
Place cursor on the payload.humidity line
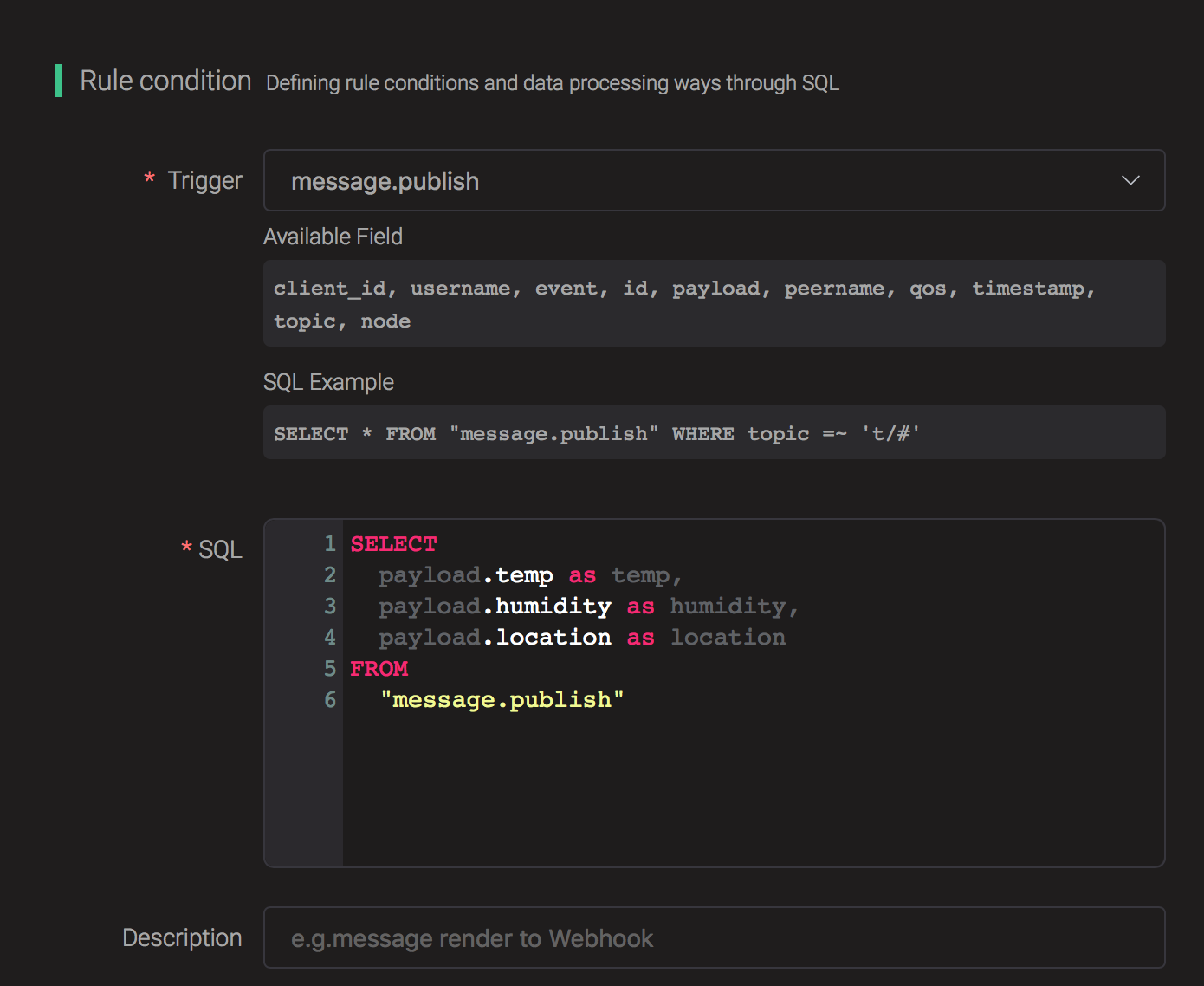[x=588, y=607]
